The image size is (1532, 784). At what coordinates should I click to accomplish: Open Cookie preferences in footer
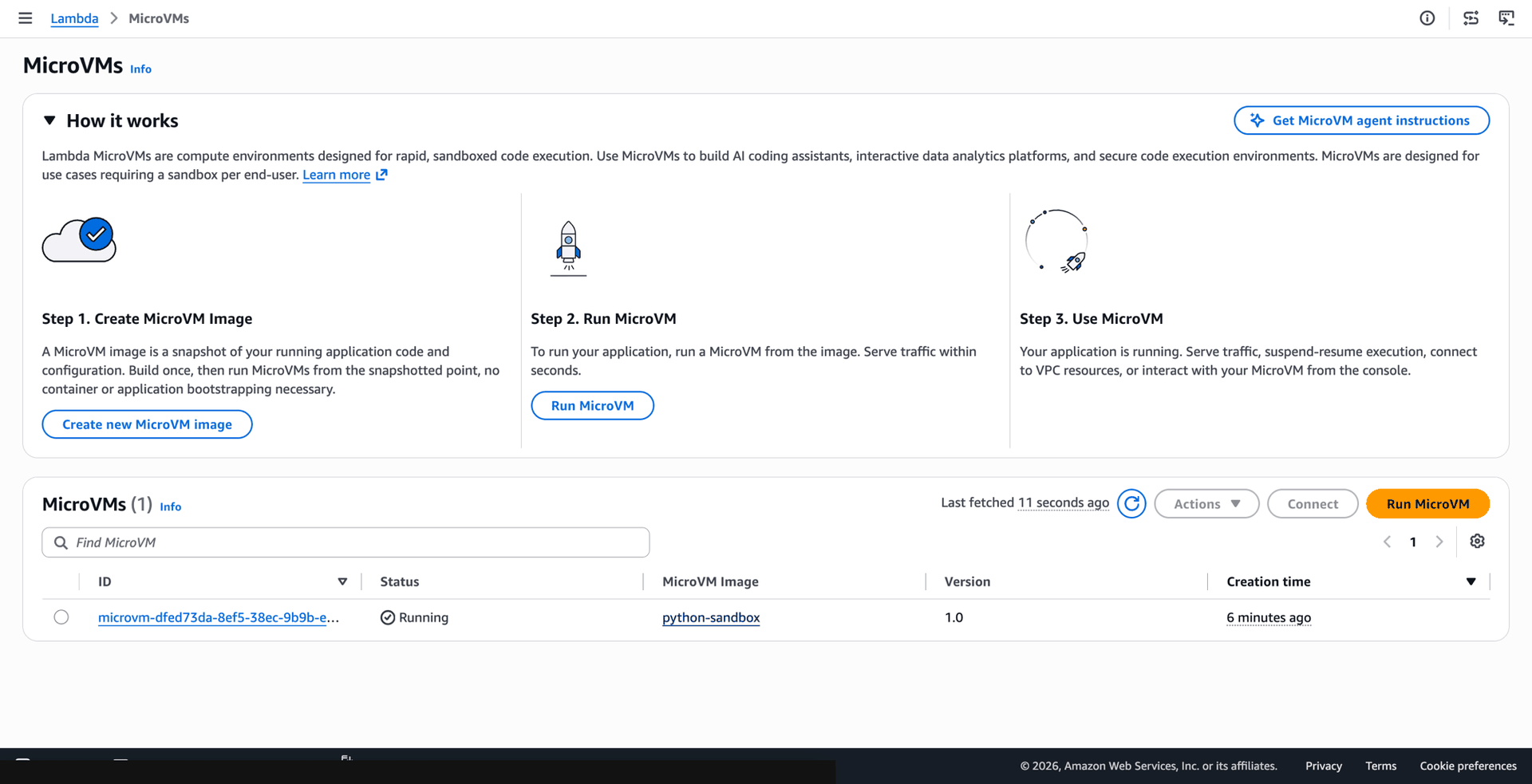click(1468, 766)
